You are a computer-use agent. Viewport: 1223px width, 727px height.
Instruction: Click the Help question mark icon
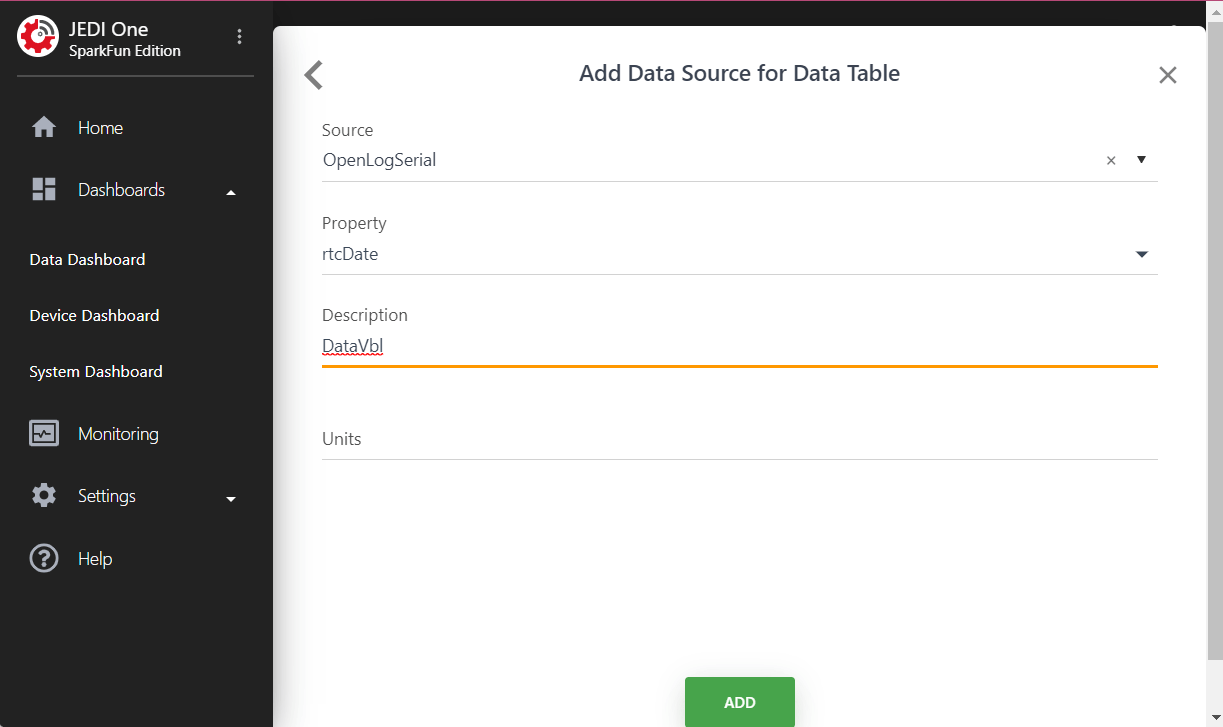click(x=44, y=558)
